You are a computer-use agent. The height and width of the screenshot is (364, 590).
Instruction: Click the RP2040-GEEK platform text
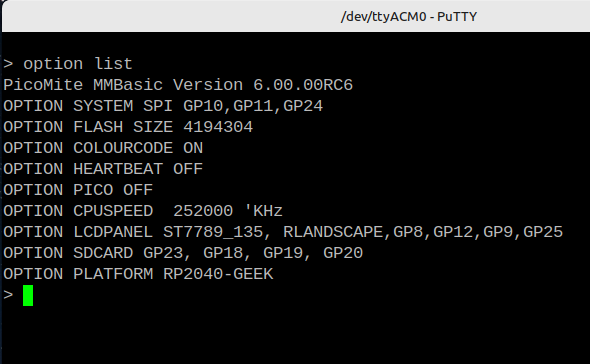tap(218, 274)
